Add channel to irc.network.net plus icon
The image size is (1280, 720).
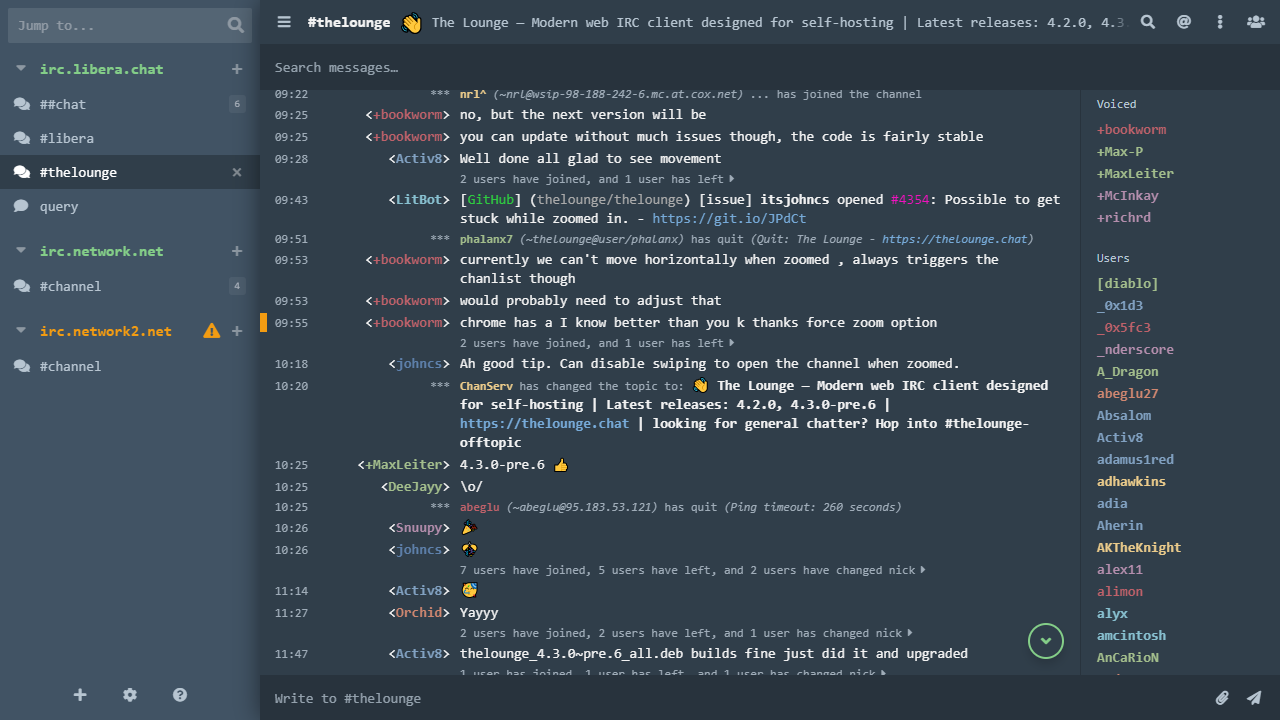pyautogui.click(x=237, y=251)
